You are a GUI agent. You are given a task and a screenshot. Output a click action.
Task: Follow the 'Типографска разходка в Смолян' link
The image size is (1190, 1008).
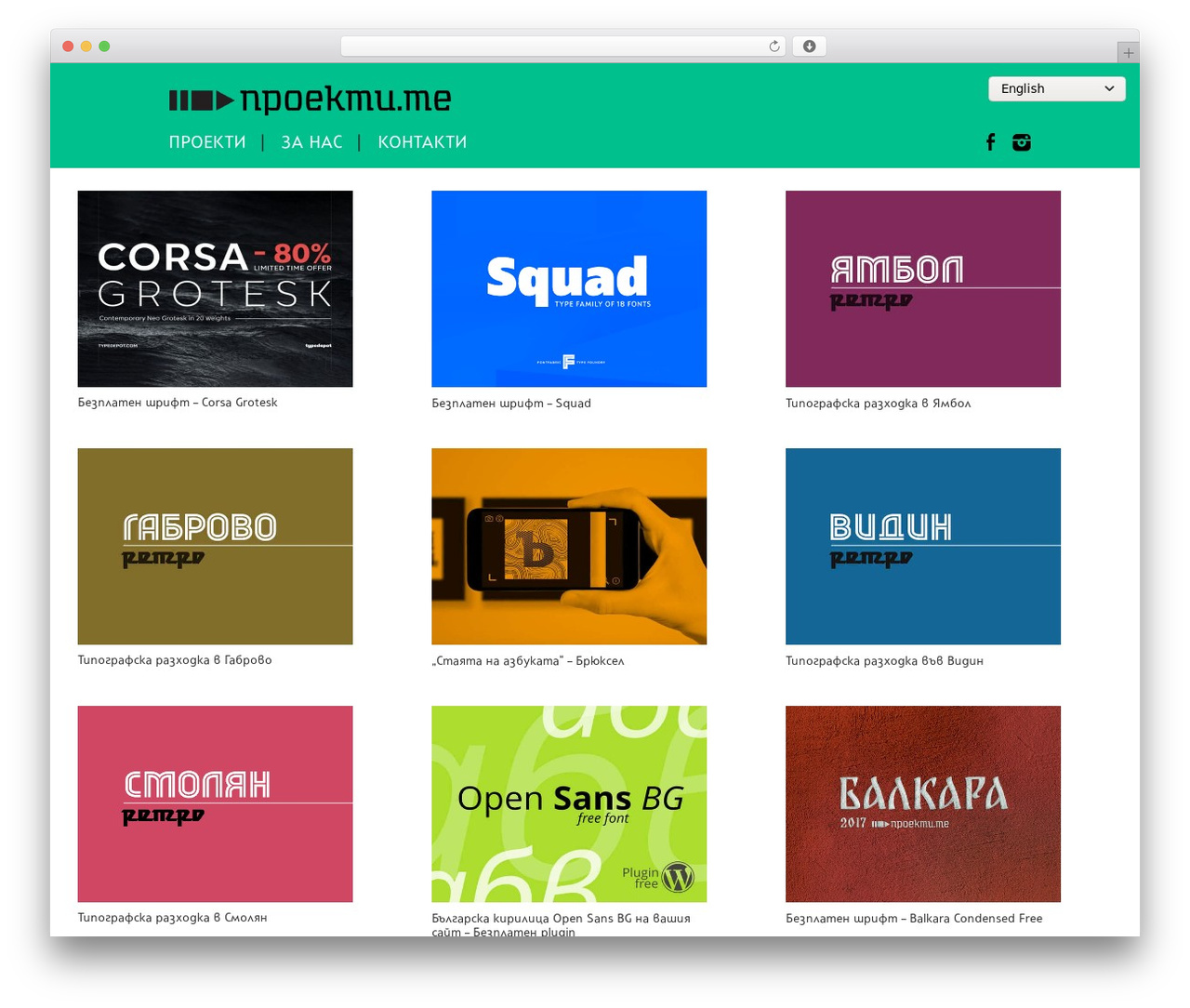pos(172,918)
